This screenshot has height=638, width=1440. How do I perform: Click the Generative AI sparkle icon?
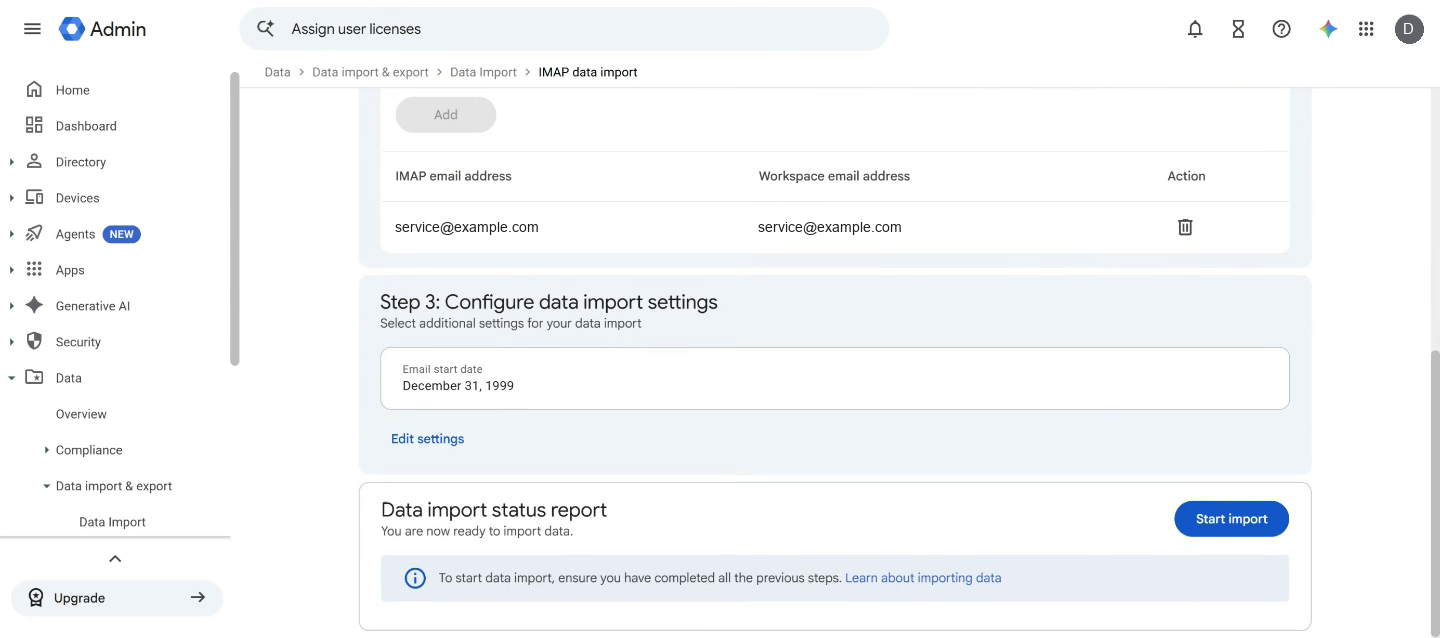click(34, 305)
